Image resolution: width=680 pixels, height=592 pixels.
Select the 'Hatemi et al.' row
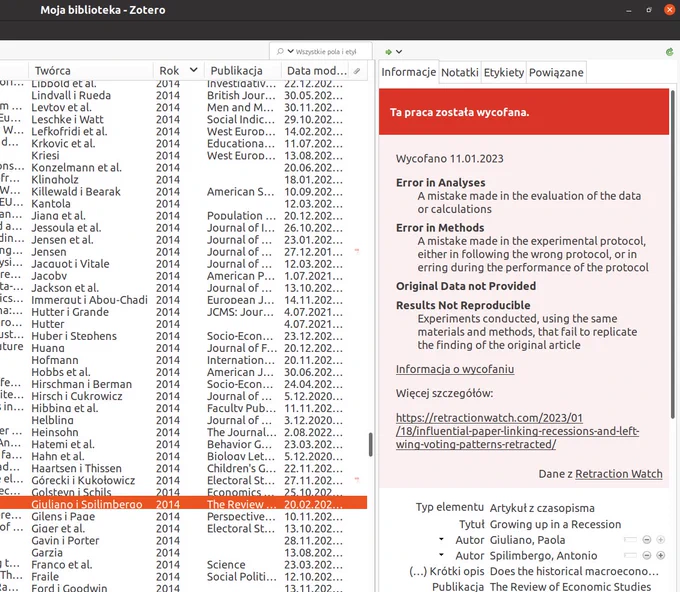point(183,445)
